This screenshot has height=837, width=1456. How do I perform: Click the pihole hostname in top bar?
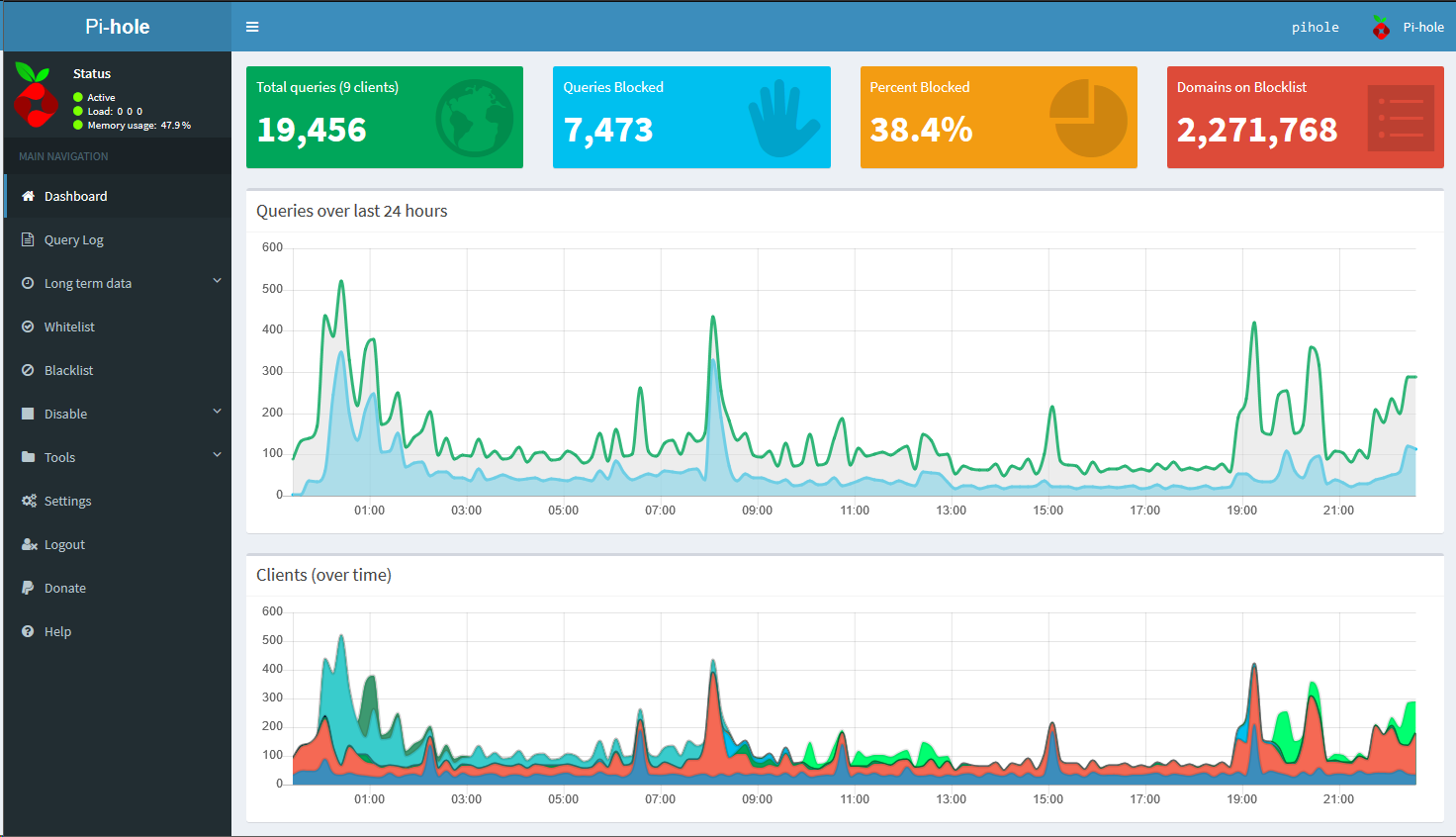click(x=1315, y=28)
